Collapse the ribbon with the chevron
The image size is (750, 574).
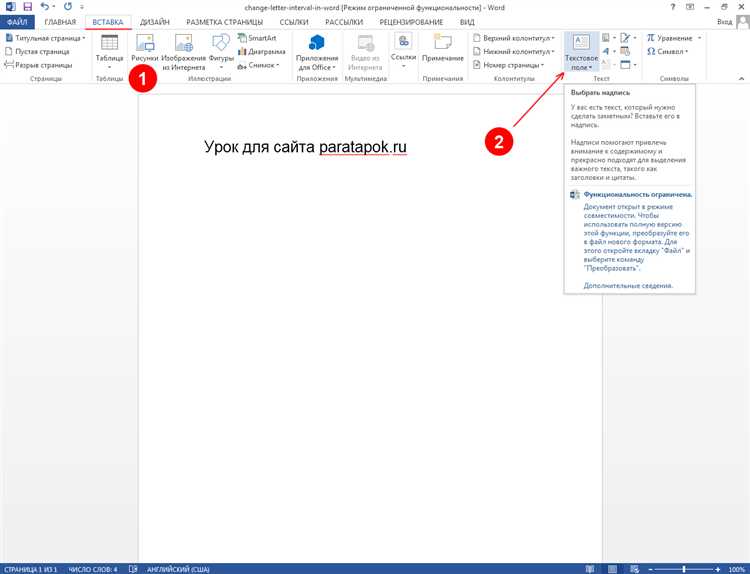point(741,78)
